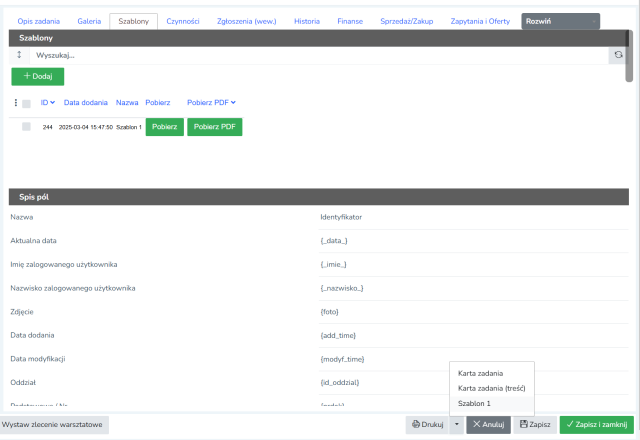
Task: Expand the Rozwiń dropdown
Action: pos(560,21)
